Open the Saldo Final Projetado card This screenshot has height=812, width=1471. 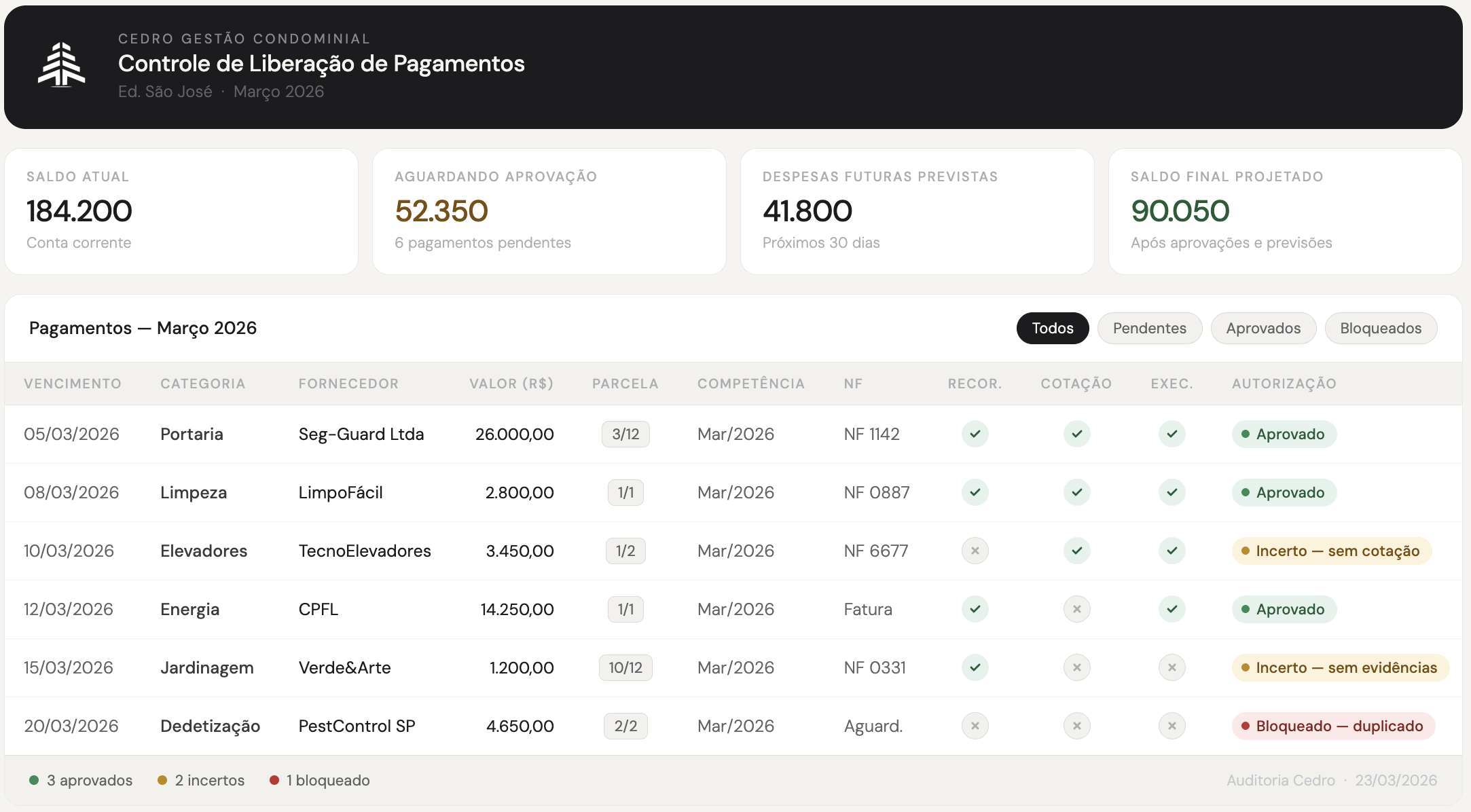1285,211
